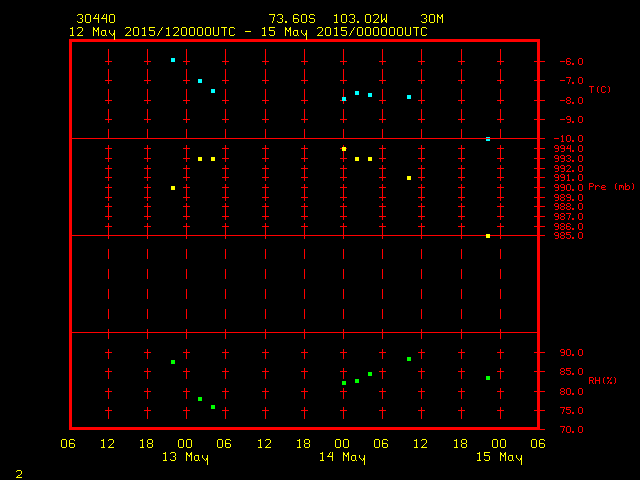Viewport: 640px width, 480px height.
Task: Select the latitude text 73.60S
Action: pos(292,19)
